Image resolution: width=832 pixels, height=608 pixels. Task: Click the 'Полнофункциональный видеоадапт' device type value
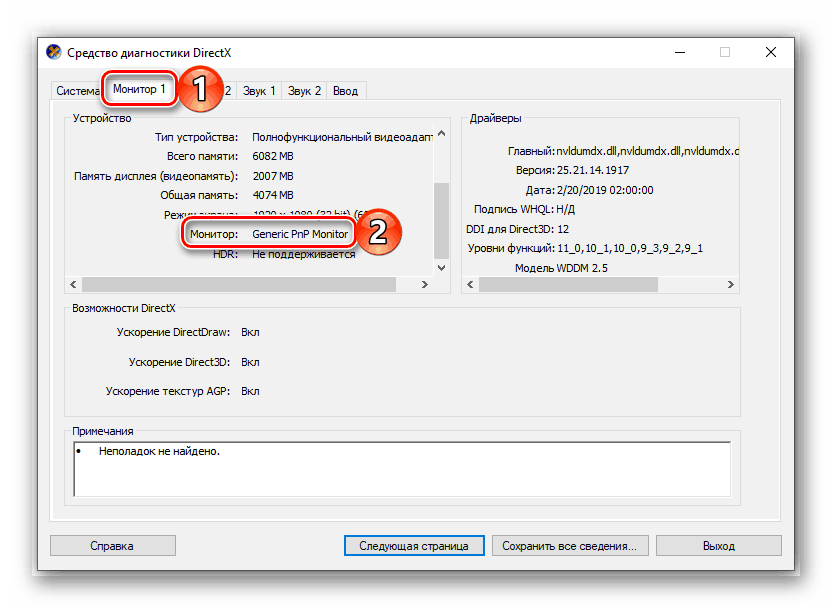pyautogui.click(x=342, y=137)
